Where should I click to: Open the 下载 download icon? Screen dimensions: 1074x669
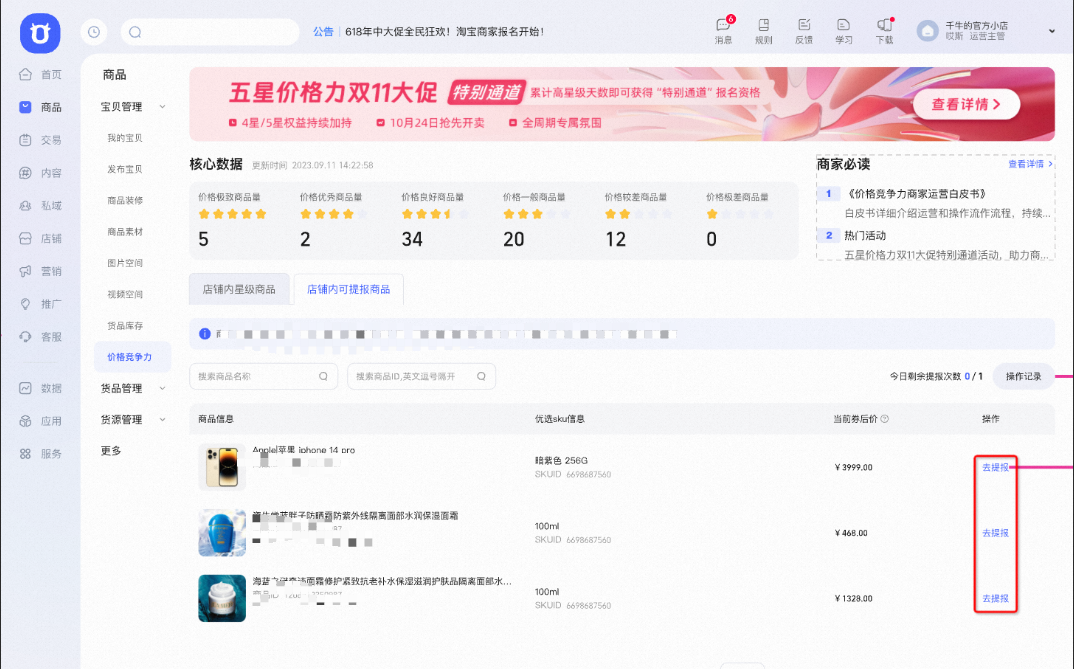point(884,31)
